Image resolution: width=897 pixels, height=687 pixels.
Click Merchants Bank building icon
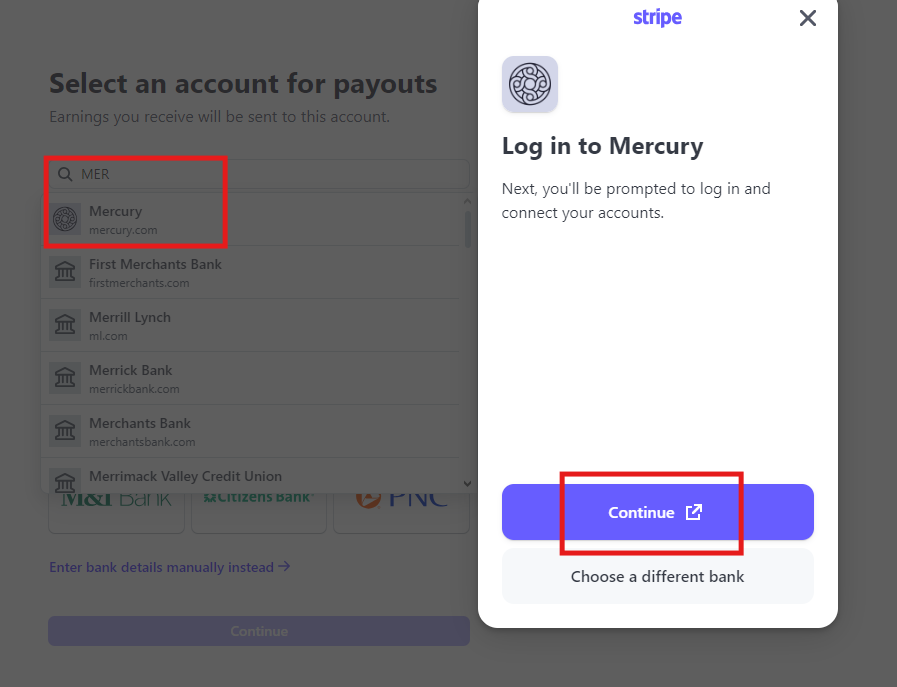[66, 431]
